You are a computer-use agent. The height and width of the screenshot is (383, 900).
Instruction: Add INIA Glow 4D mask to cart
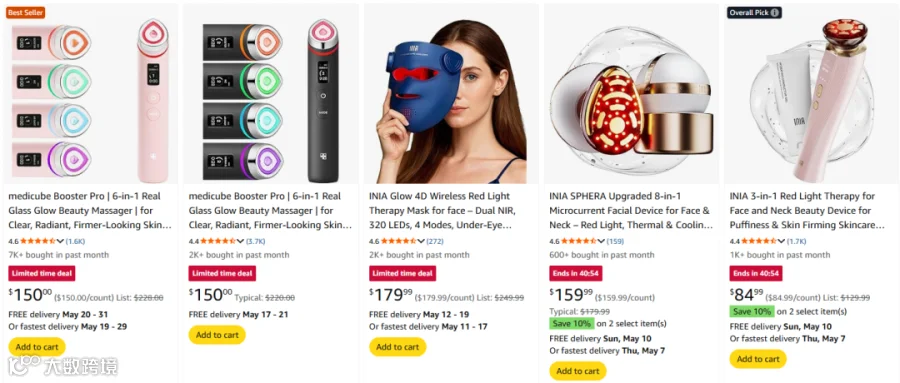(x=398, y=347)
